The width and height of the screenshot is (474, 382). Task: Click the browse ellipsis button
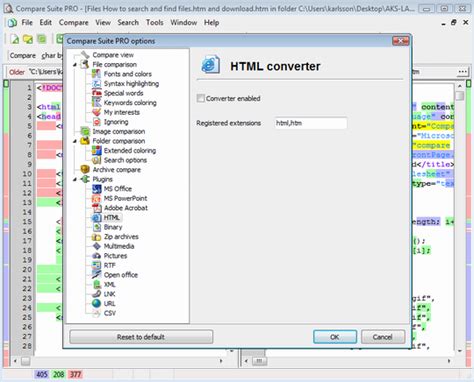click(462, 72)
